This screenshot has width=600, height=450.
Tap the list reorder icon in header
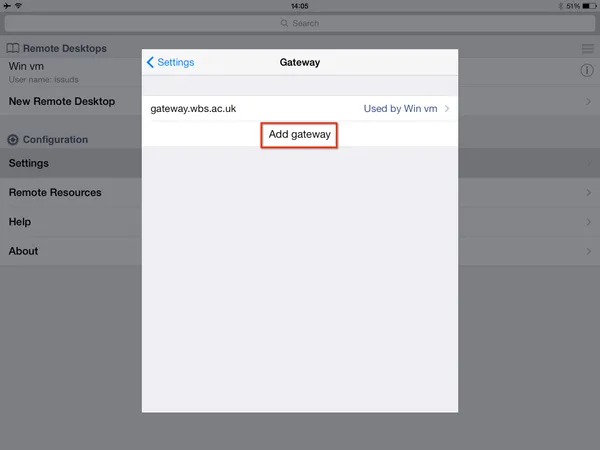coord(588,49)
